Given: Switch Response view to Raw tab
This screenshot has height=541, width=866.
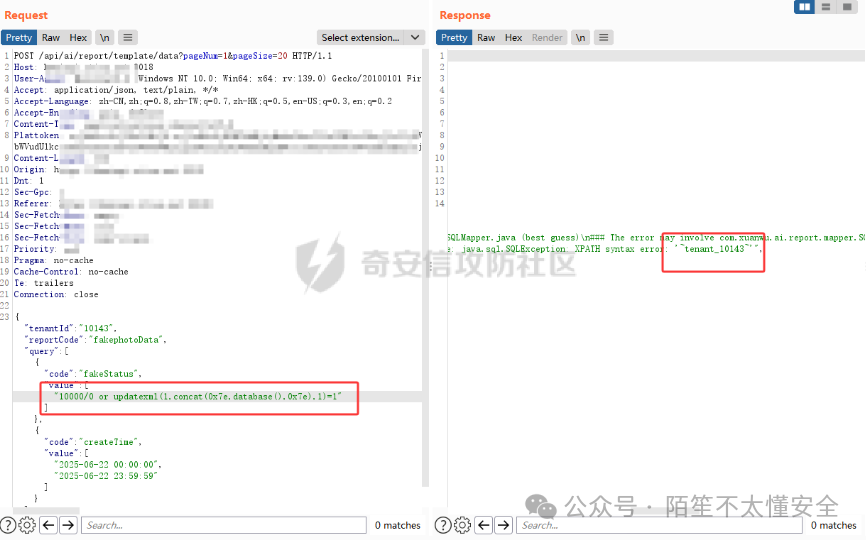Looking at the screenshot, I should coord(486,38).
